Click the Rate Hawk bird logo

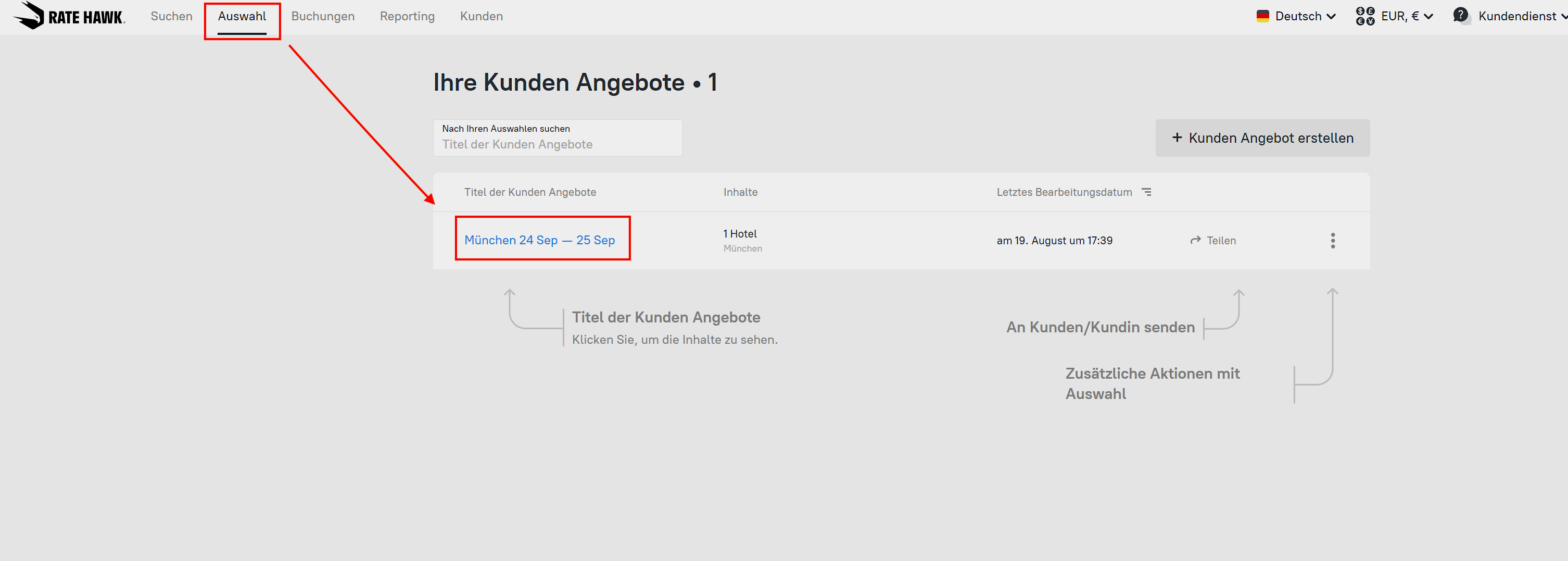[x=29, y=15]
